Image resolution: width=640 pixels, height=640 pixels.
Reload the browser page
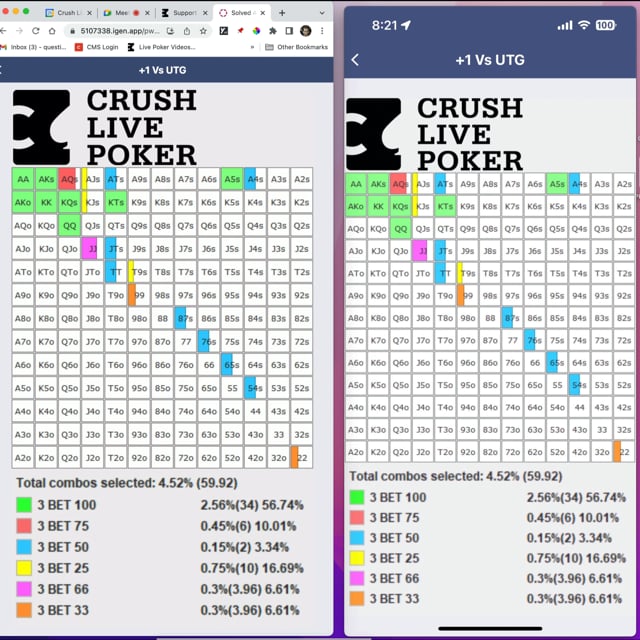coord(36,31)
